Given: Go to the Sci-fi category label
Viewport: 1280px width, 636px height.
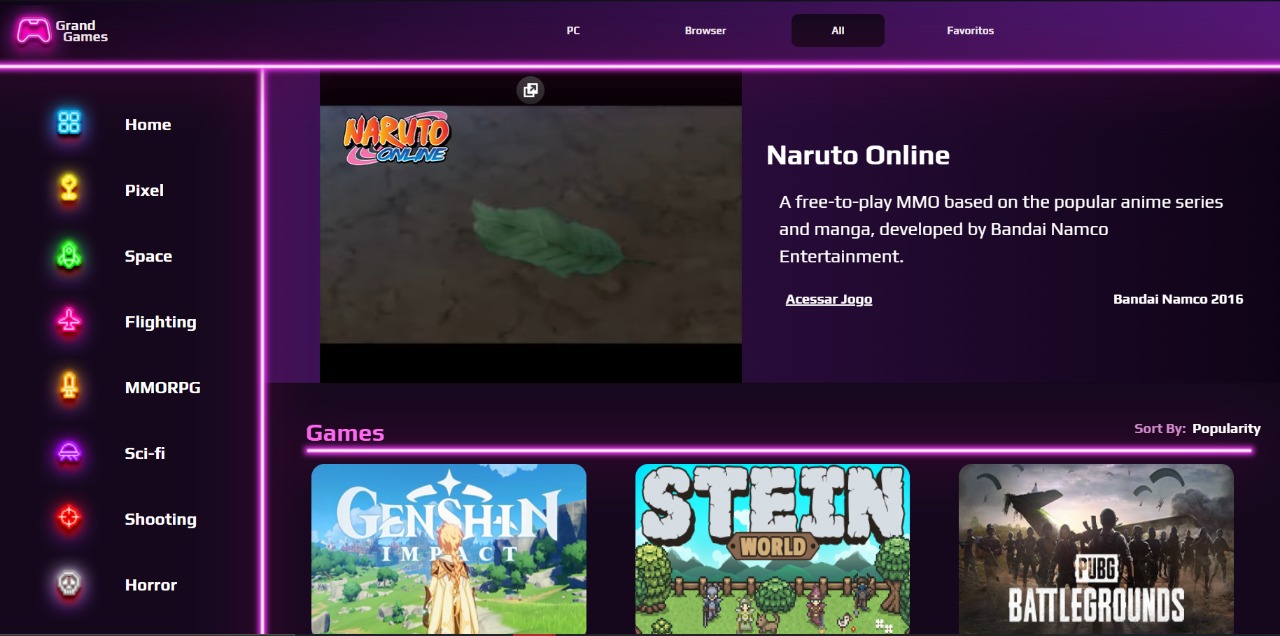Looking at the screenshot, I should click(145, 453).
